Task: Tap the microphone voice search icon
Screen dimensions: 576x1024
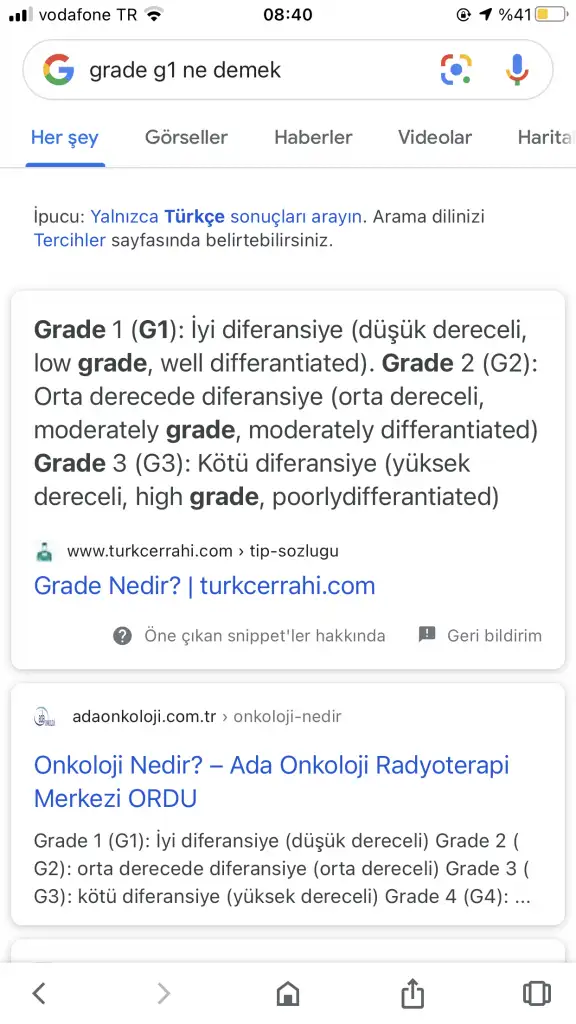Action: (517, 70)
